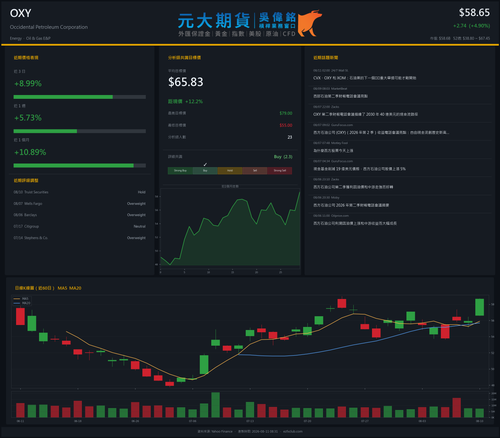Image resolution: width=500 pixels, height=438 pixels.
Task: Open the GuruFocus.com headline mentioning (OXY) 2026
Action: pyautogui.click(x=381, y=132)
